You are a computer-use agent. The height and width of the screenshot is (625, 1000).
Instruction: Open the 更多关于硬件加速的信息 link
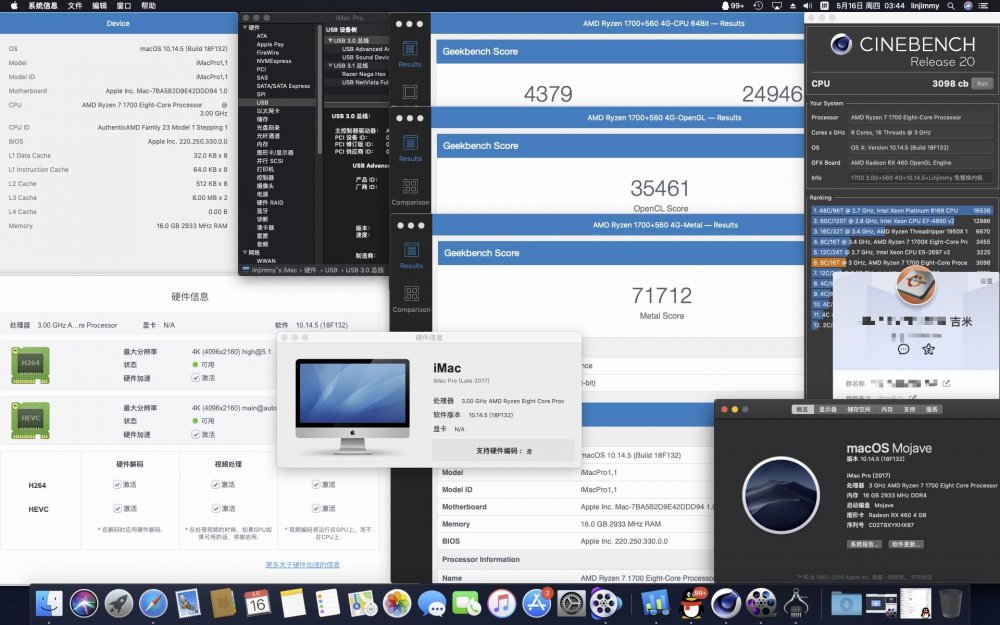302,565
